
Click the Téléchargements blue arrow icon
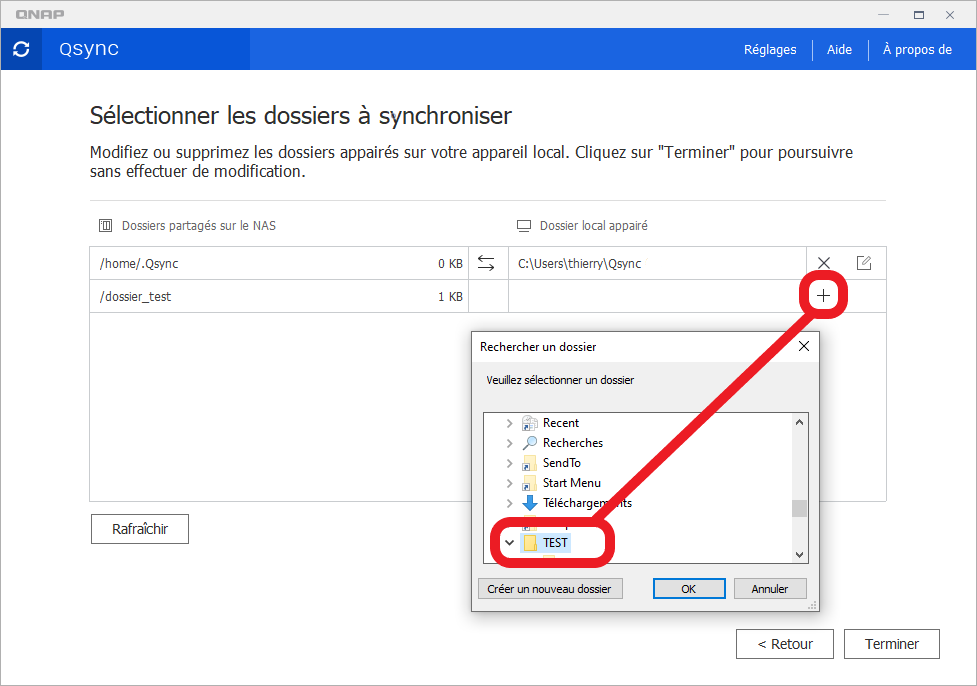[x=530, y=503]
